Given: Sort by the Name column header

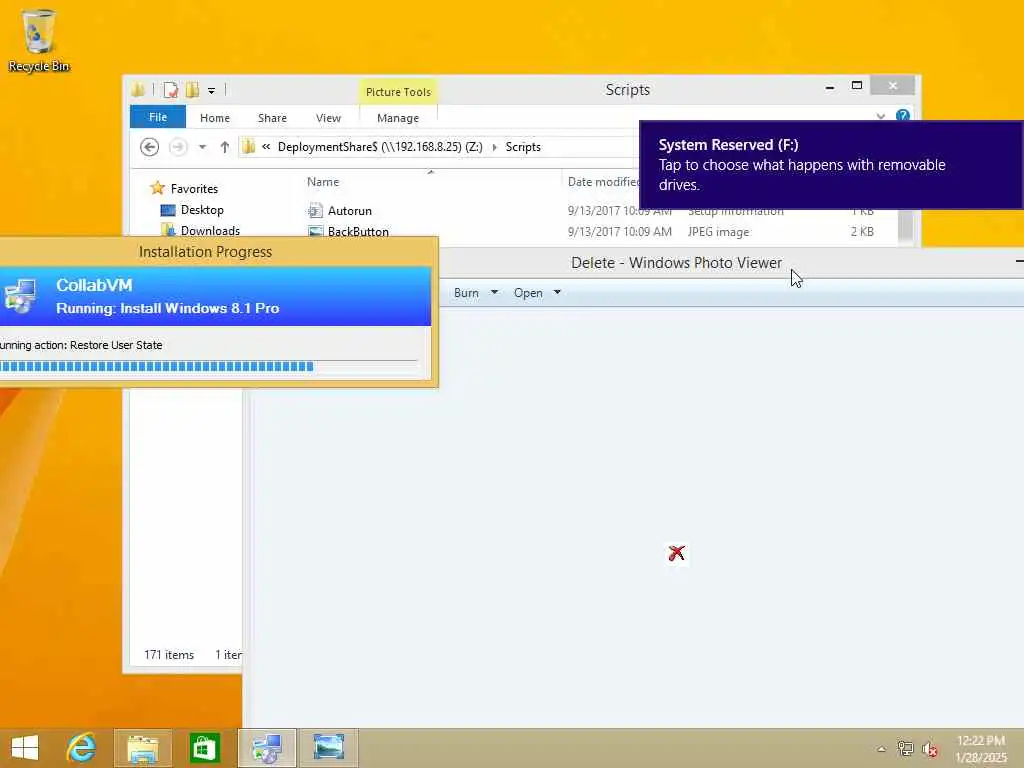Looking at the screenshot, I should pyautogui.click(x=323, y=182).
